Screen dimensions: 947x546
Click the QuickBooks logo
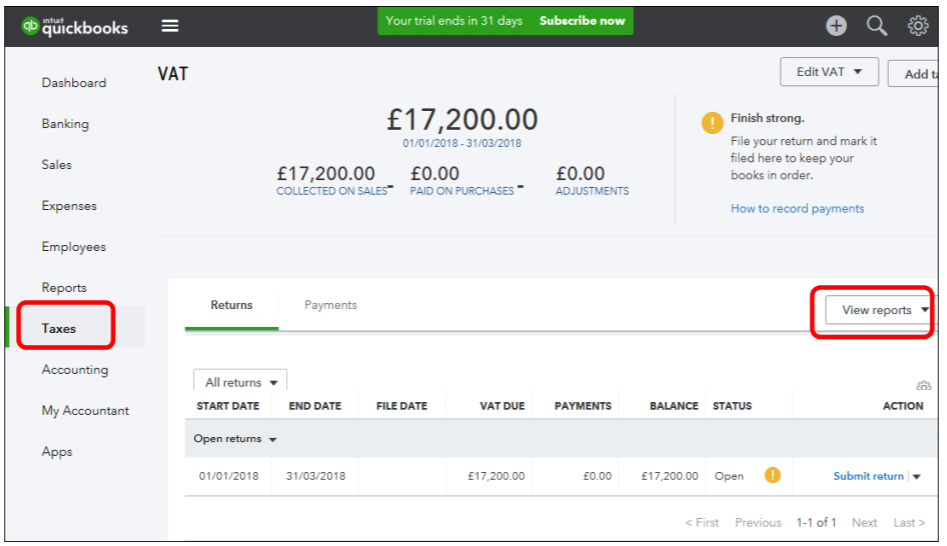tap(74, 26)
